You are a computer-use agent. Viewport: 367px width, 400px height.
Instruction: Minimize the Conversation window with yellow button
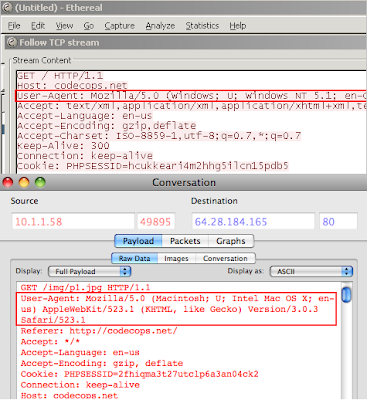coord(24,182)
